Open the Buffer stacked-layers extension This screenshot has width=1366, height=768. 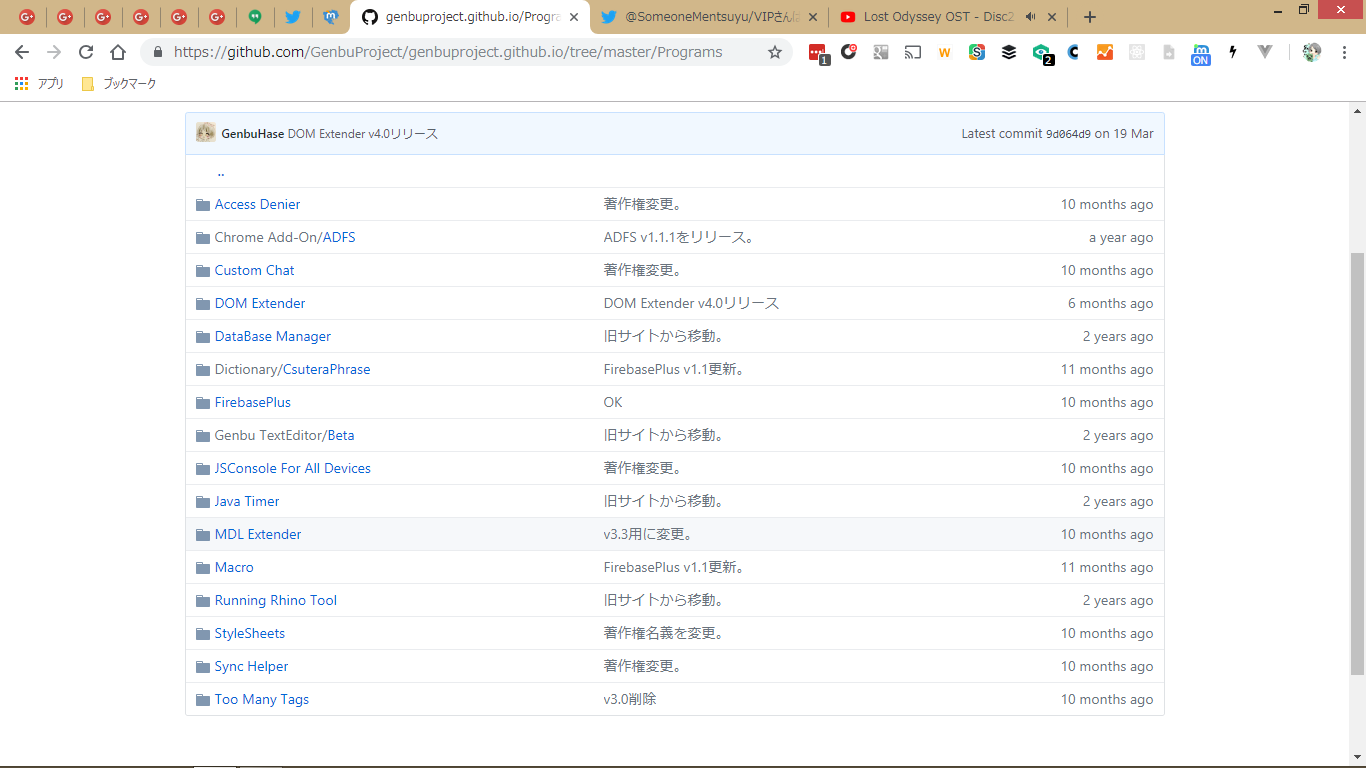pos(1008,52)
